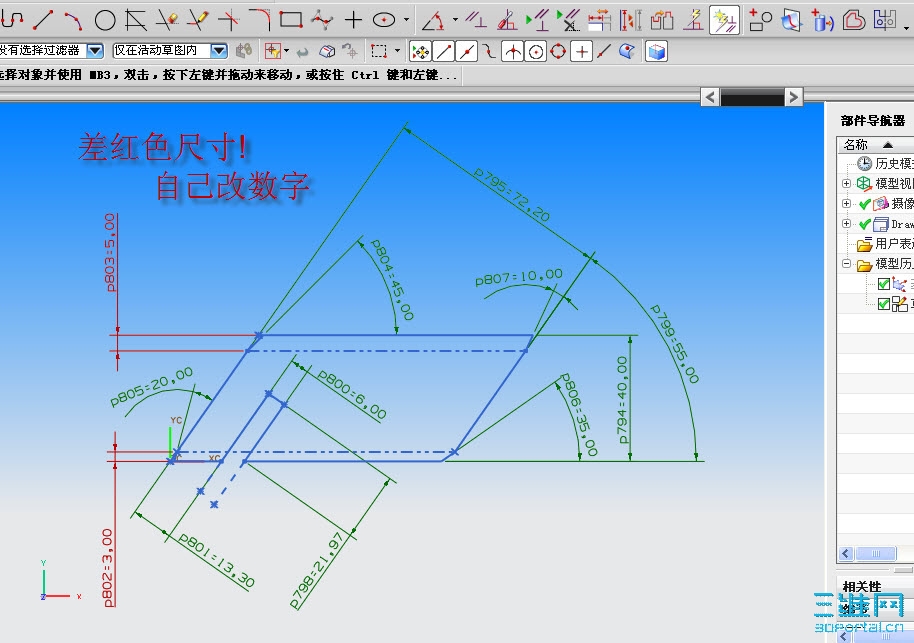Collapse the 模型历史 tree node

click(x=846, y=263)
